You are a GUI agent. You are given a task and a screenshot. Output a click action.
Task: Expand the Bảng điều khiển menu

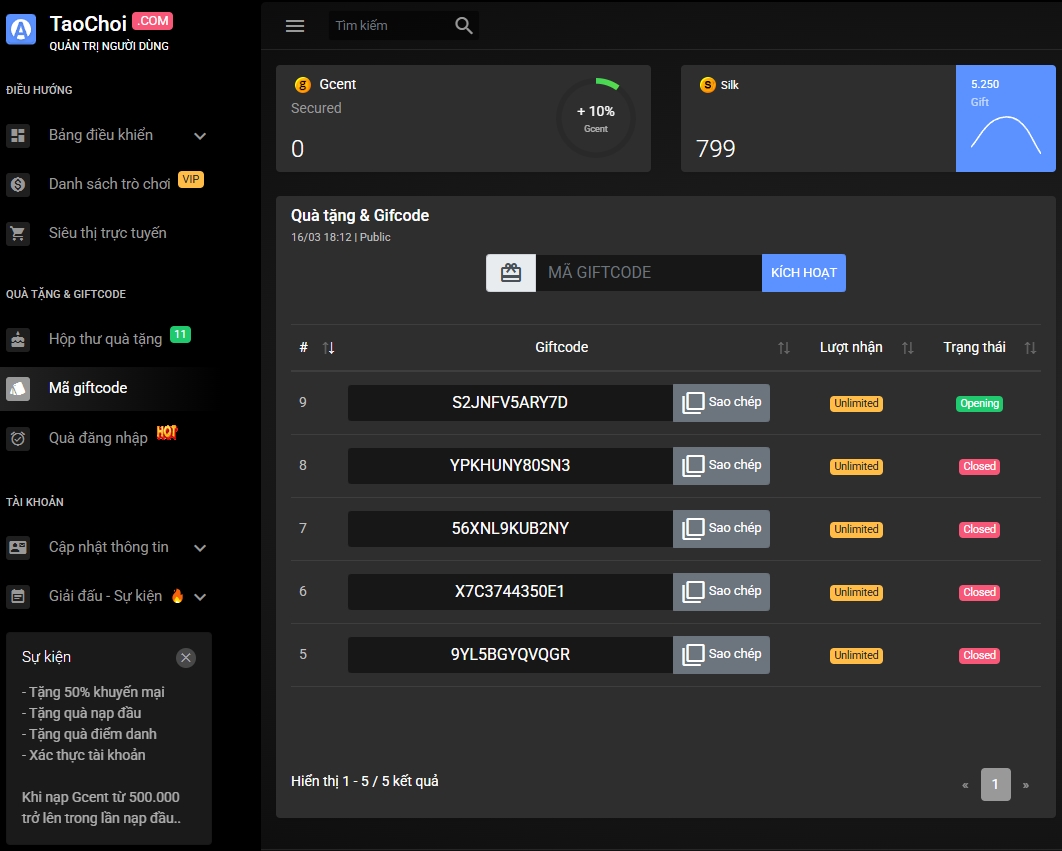[x=200, y=136]
